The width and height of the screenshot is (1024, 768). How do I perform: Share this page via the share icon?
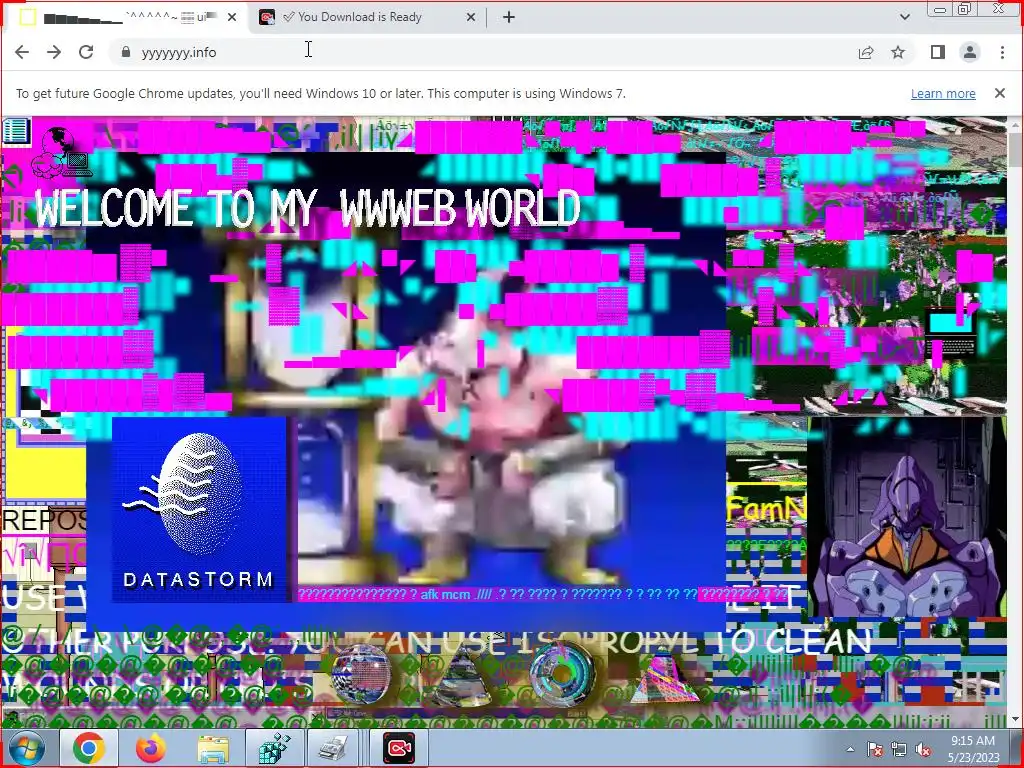866,52
